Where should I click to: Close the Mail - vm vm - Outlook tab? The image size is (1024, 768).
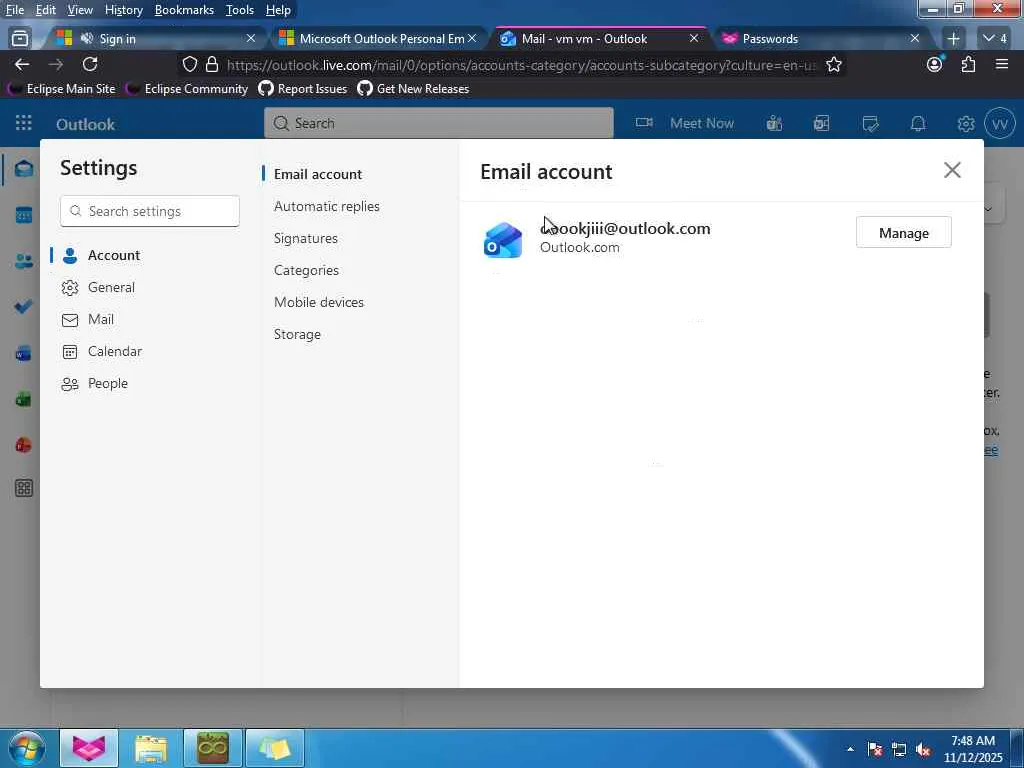694,39
